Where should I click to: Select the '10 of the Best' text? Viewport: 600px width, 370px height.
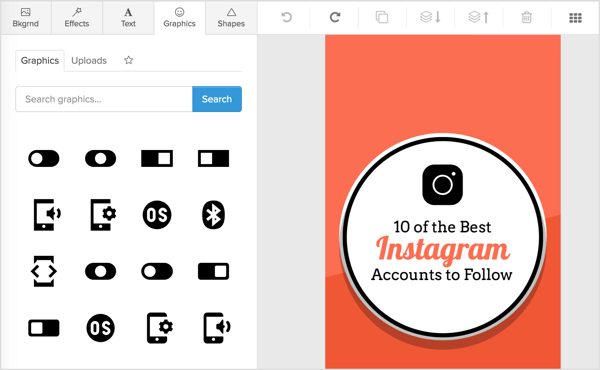(442, 227)
